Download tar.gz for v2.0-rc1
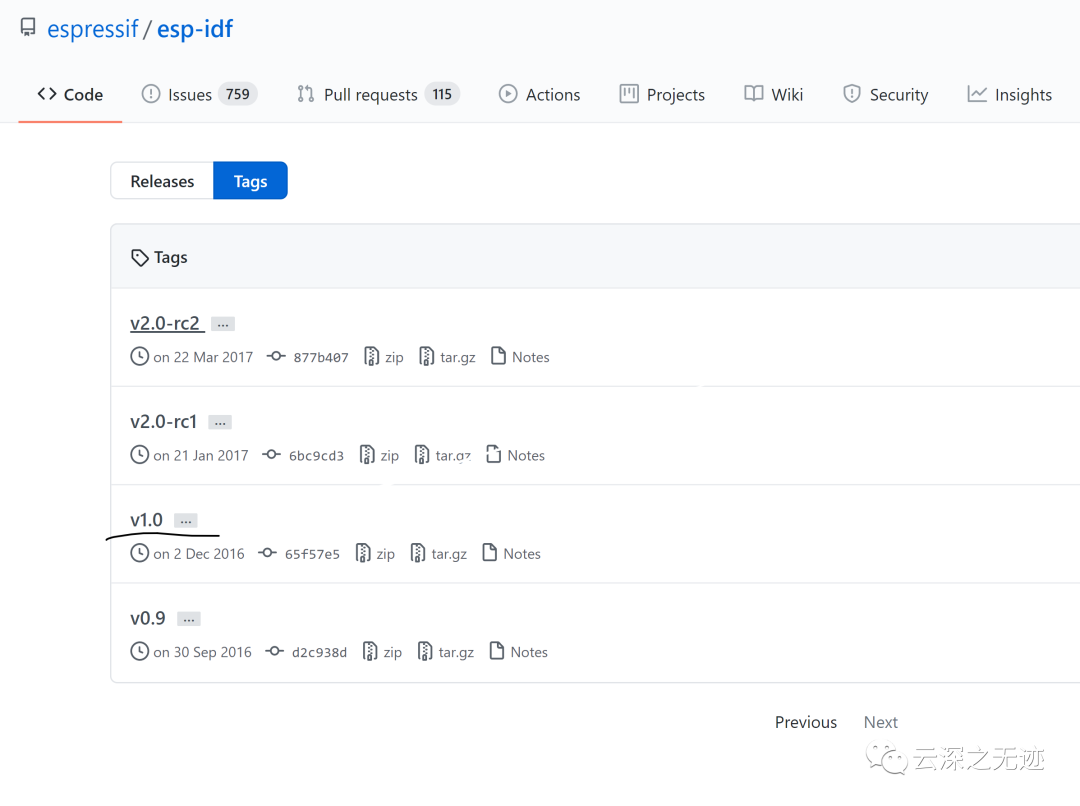Viewport: 1080px width, 806px height. (453, 456)
